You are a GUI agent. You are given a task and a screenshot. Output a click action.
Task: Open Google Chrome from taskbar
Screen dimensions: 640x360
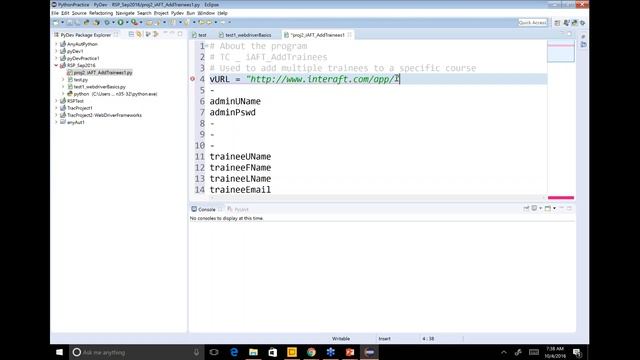[311, 352]
